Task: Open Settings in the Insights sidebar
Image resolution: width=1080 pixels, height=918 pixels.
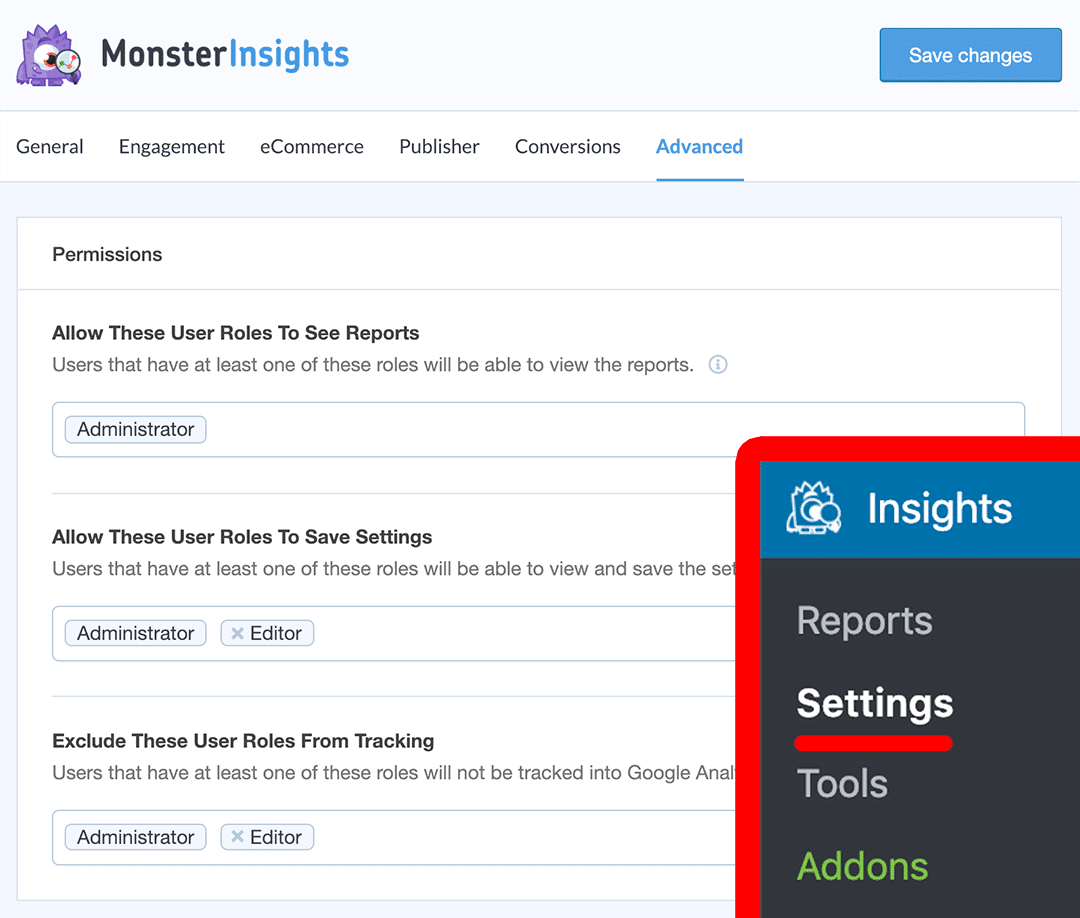Action: (874, 704)
